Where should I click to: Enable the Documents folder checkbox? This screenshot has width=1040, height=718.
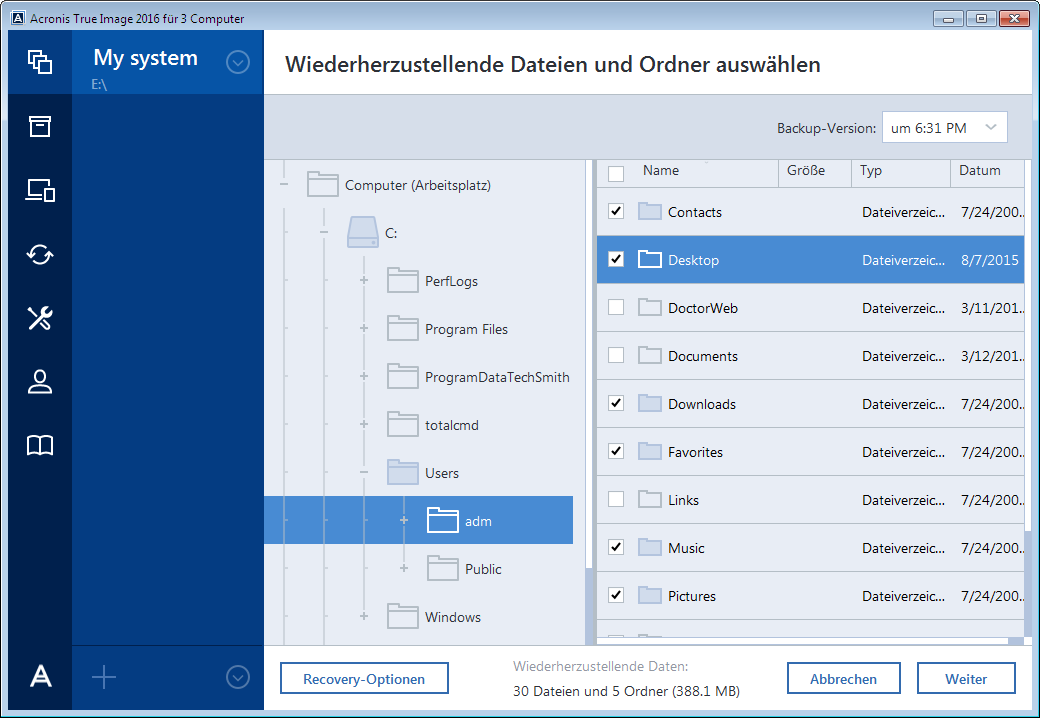[616, 355]
